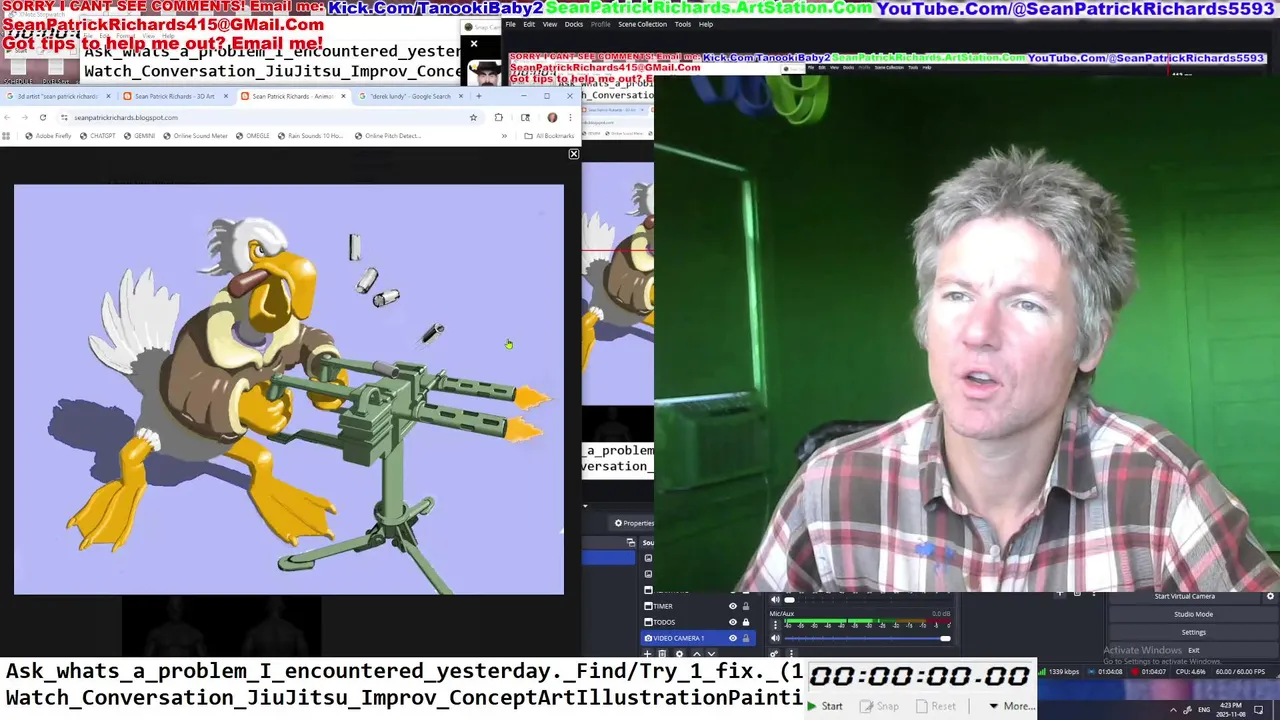Toggle the lock on VIDEO CAMERA 1

746,638
